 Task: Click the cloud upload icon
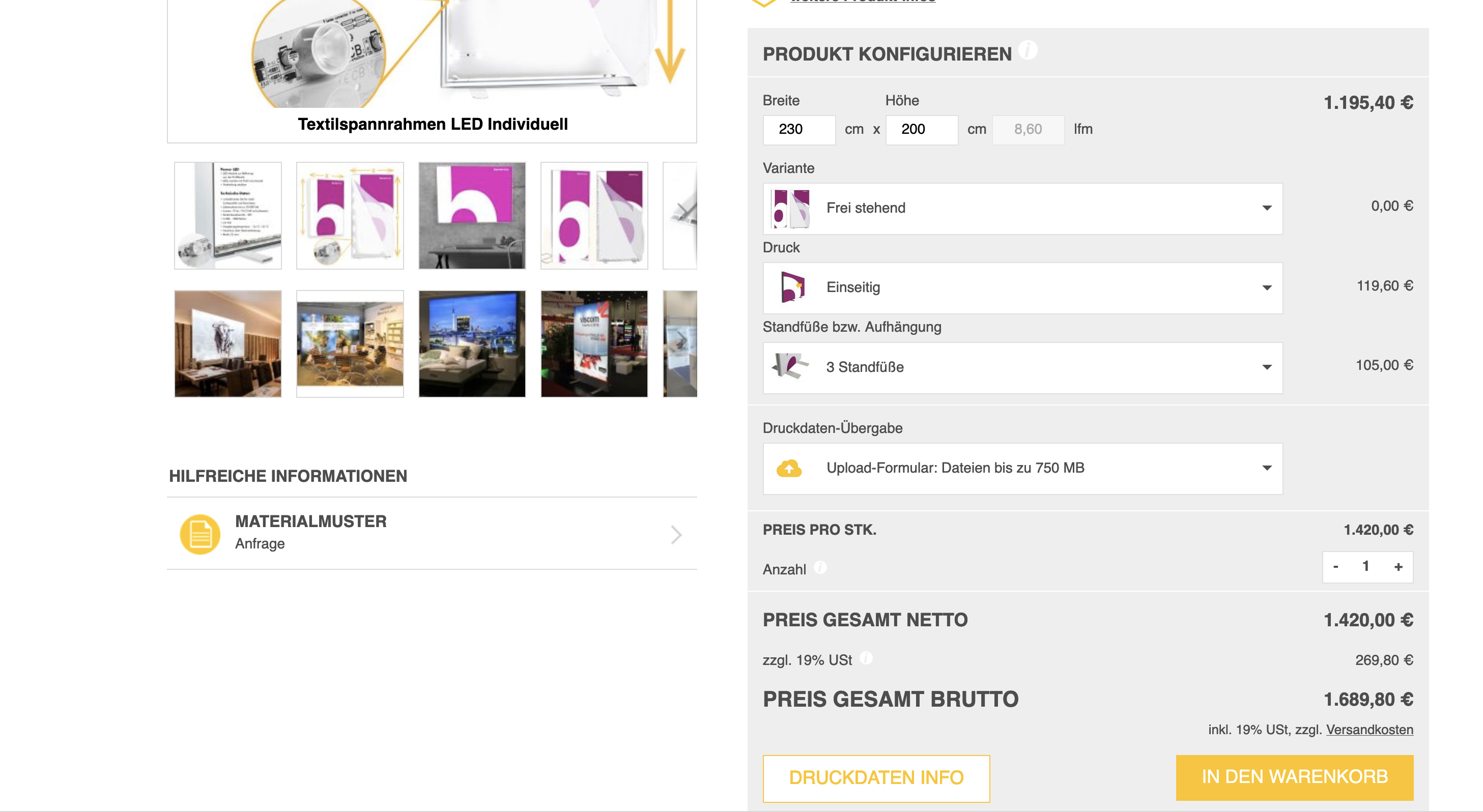click(789, 469)
